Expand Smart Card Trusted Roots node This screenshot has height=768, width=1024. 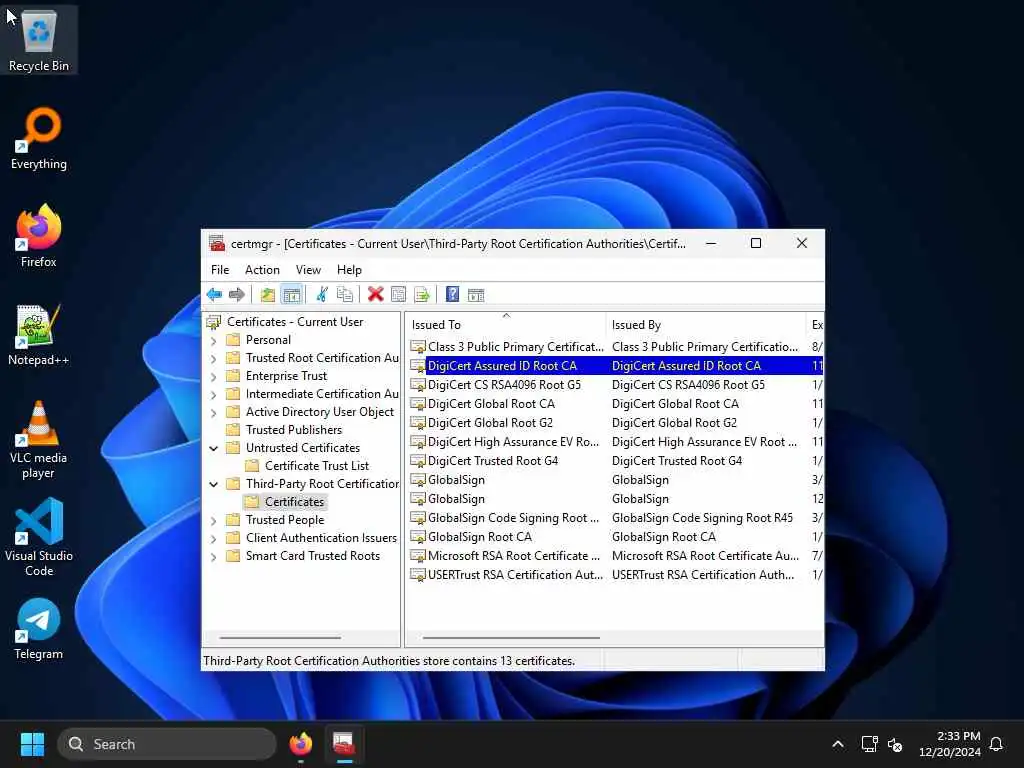coord(214,556)
